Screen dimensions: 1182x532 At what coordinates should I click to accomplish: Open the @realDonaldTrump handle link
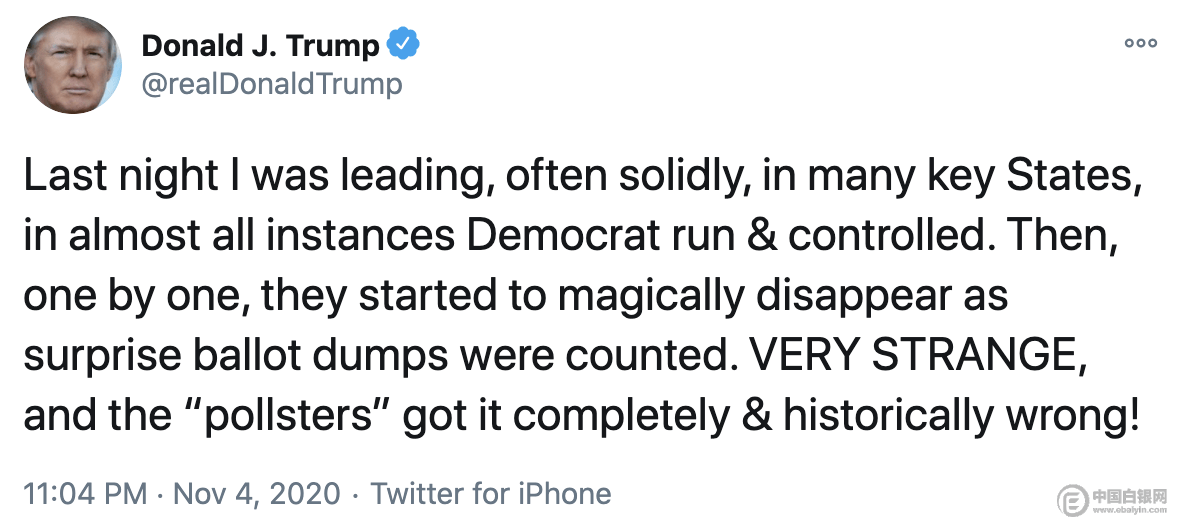(272, 83)
